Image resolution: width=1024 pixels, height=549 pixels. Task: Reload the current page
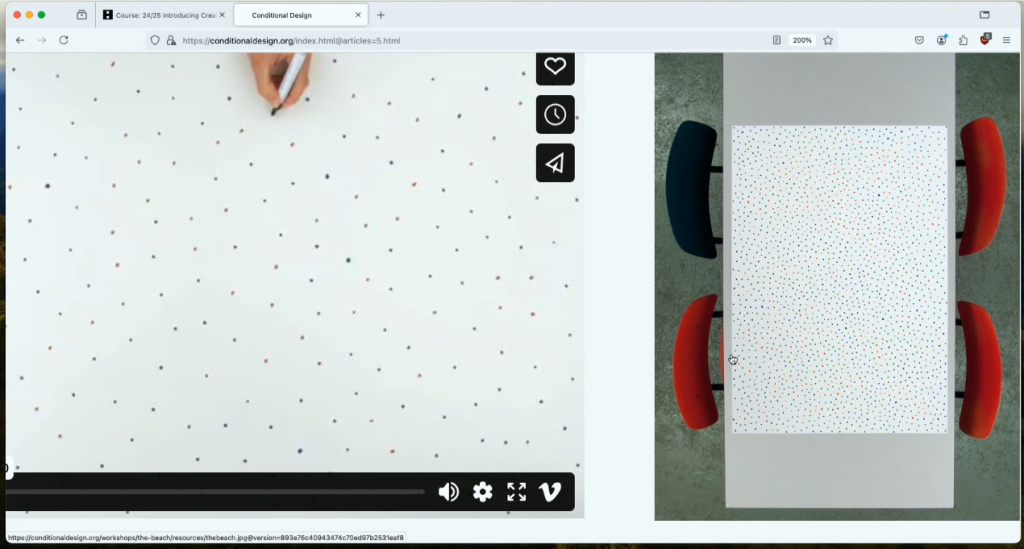click(x=64, y=40)
